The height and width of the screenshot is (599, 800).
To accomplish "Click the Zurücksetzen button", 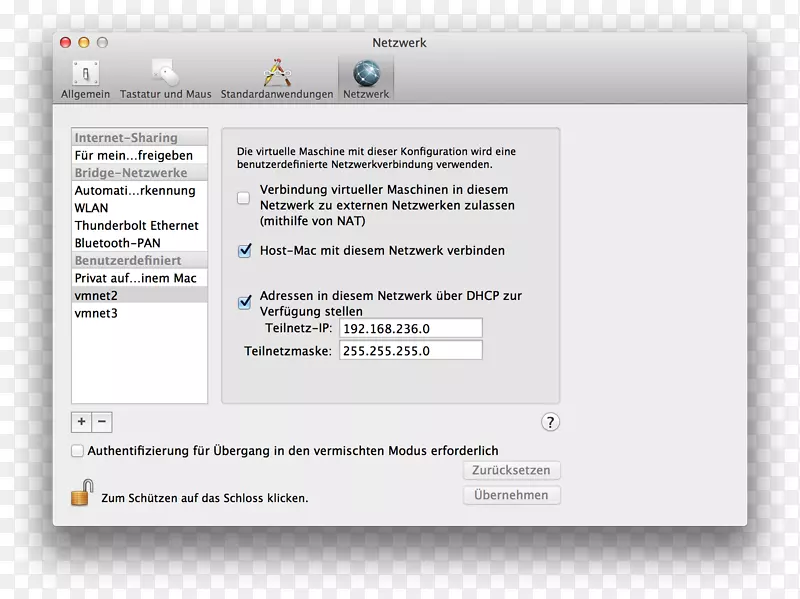I will click(511, 470).
